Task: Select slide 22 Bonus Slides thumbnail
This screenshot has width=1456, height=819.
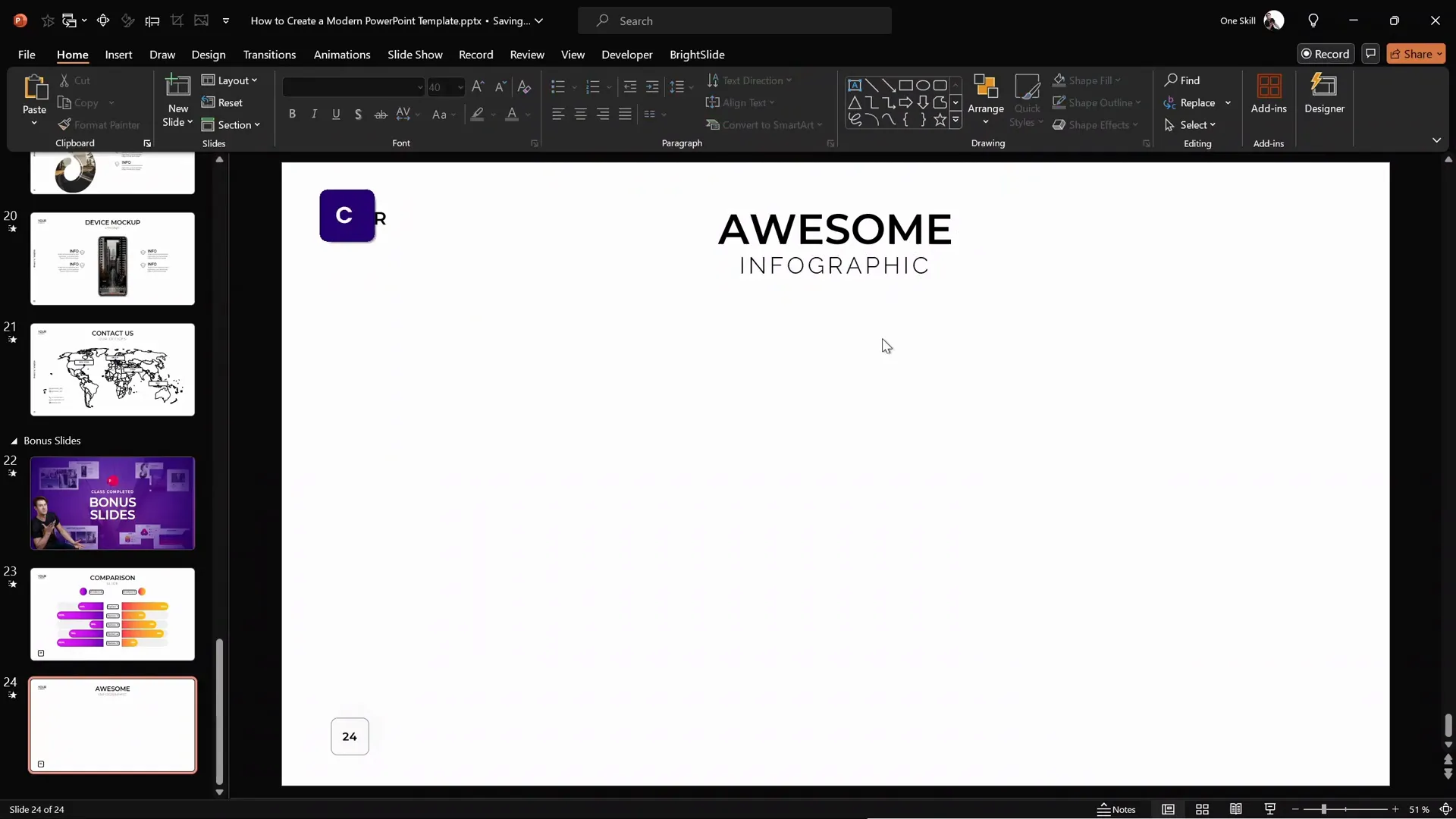Action: [112, 503]
